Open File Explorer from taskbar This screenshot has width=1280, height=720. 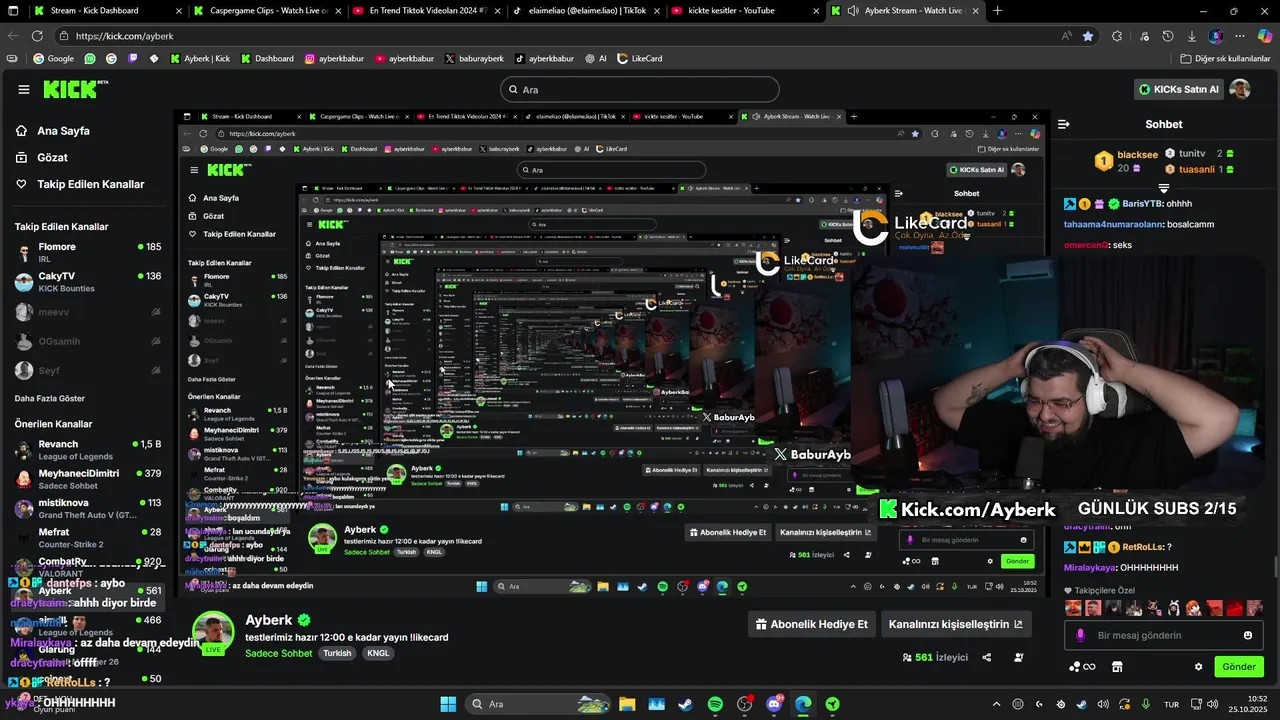pos(627,704)
